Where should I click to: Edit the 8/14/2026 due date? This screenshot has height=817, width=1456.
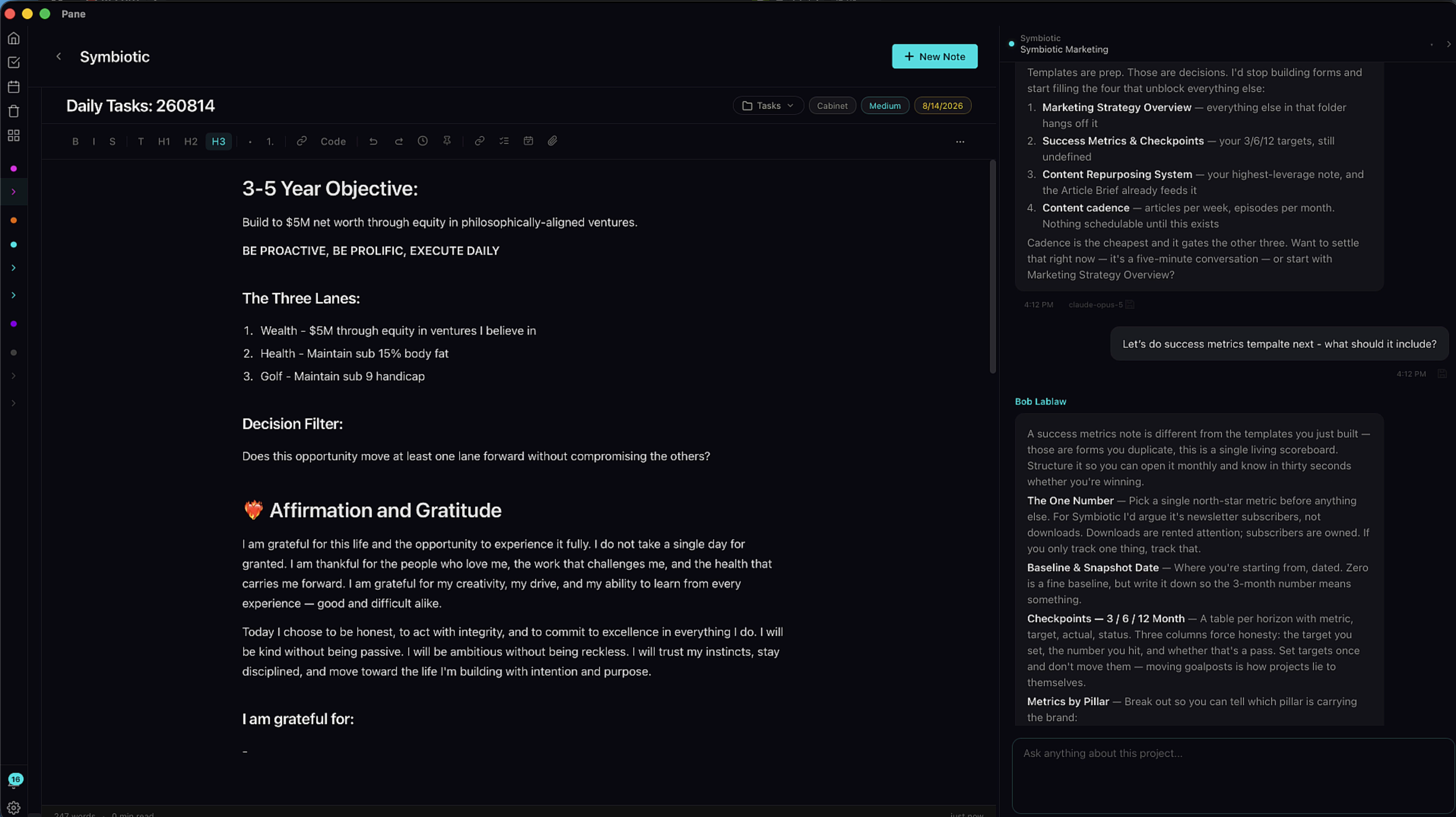(942, 106)
